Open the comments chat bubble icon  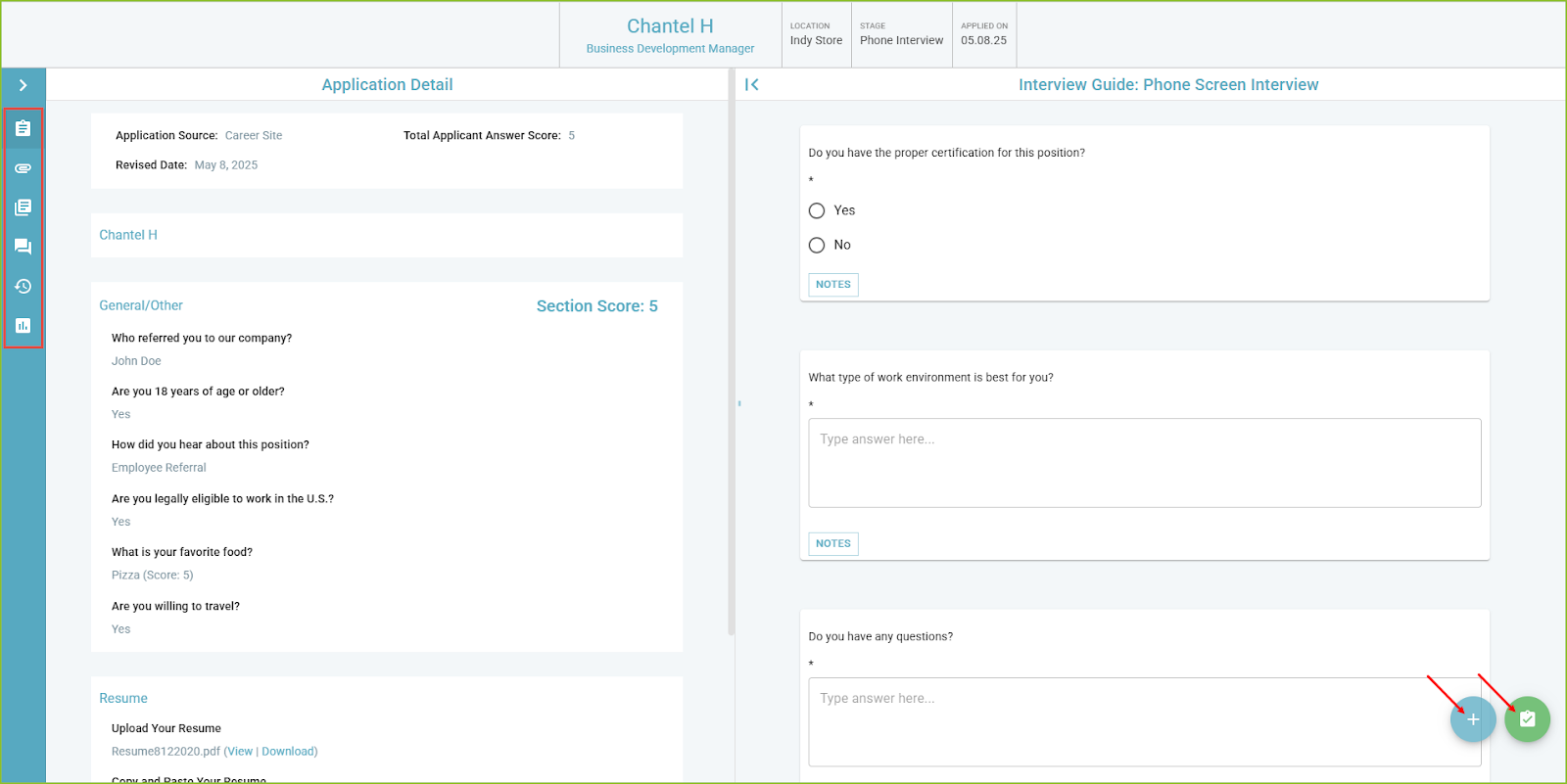[x=23, y=247]
